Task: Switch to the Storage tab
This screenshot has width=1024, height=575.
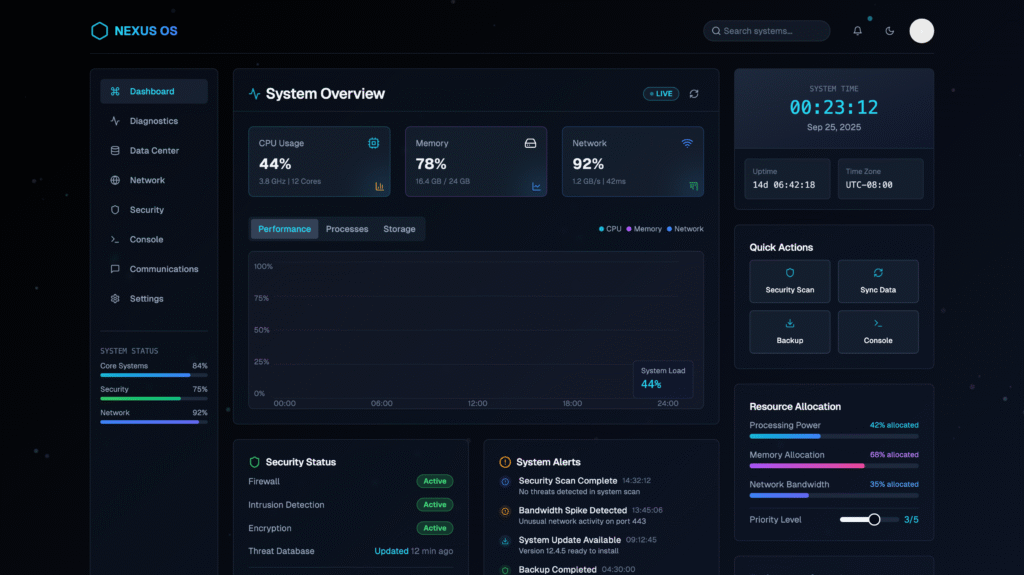Action: 399,229
